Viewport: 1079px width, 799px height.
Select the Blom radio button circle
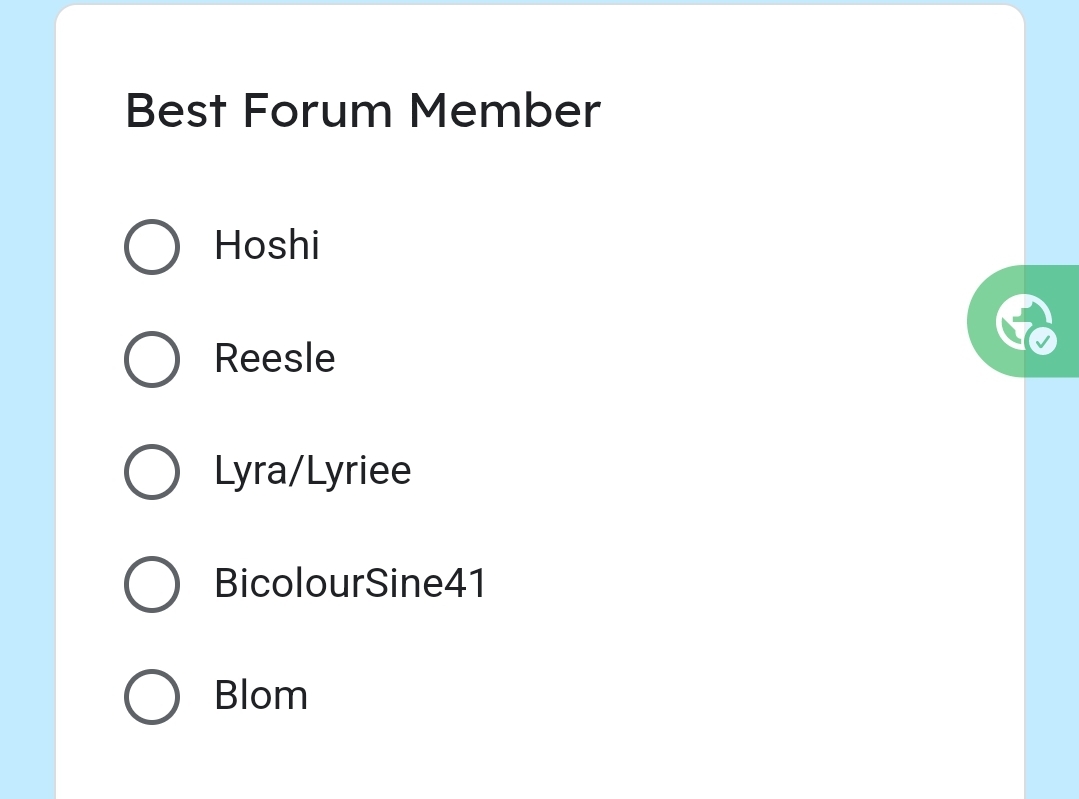tap(152, 696)
